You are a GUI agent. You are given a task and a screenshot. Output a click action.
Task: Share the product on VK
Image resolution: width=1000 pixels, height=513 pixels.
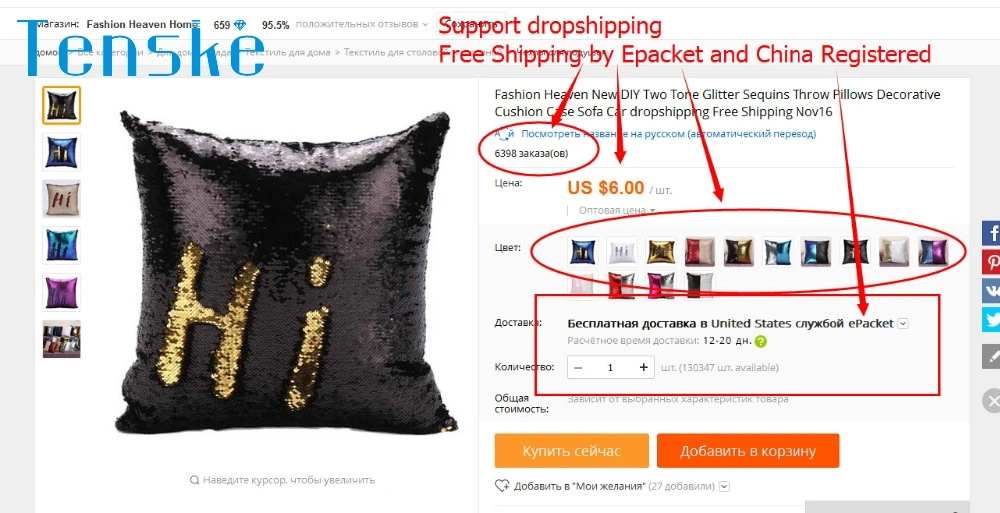991,290
